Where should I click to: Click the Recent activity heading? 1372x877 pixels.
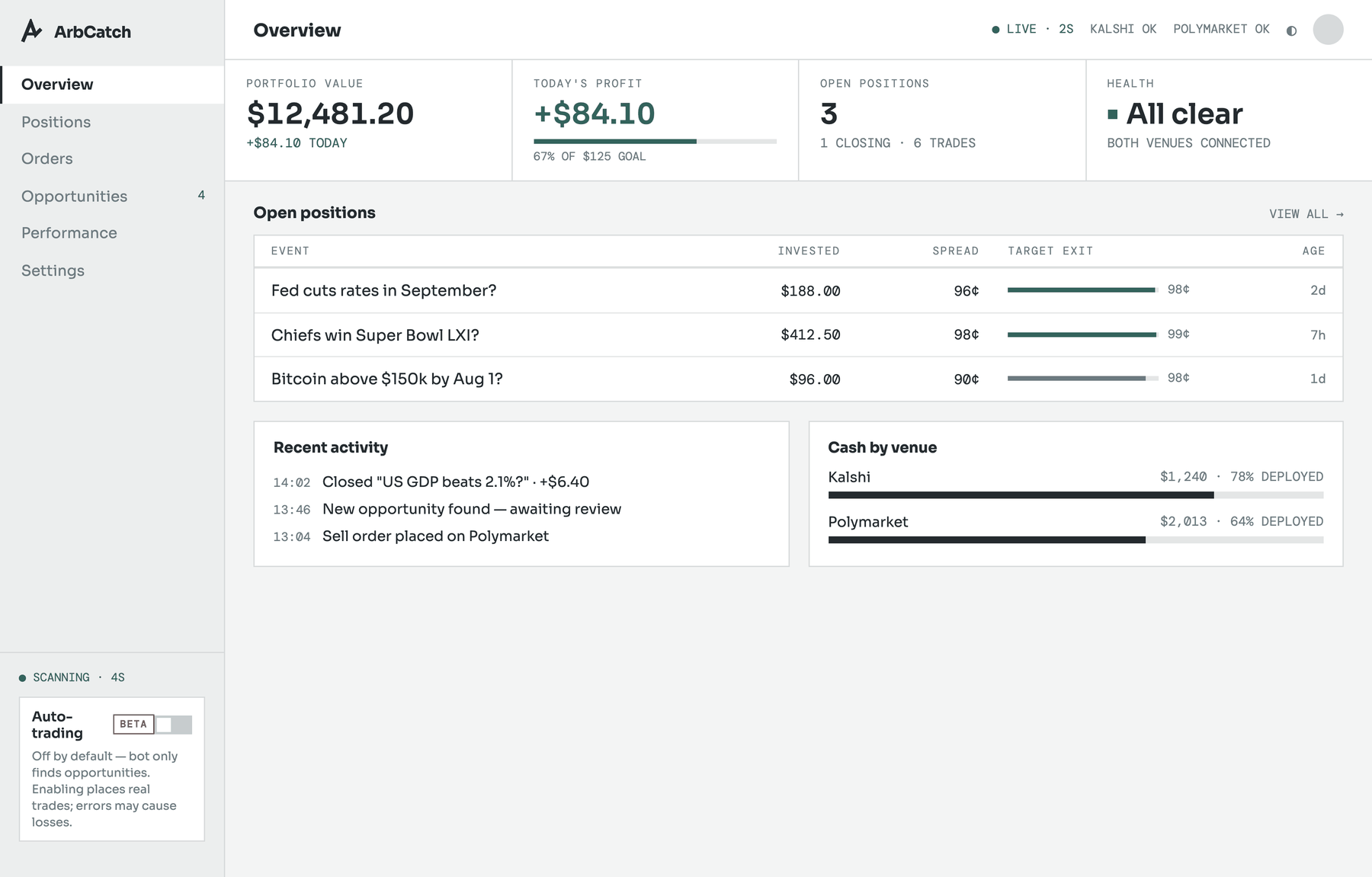pyautogui.click(x=331, y=448)
